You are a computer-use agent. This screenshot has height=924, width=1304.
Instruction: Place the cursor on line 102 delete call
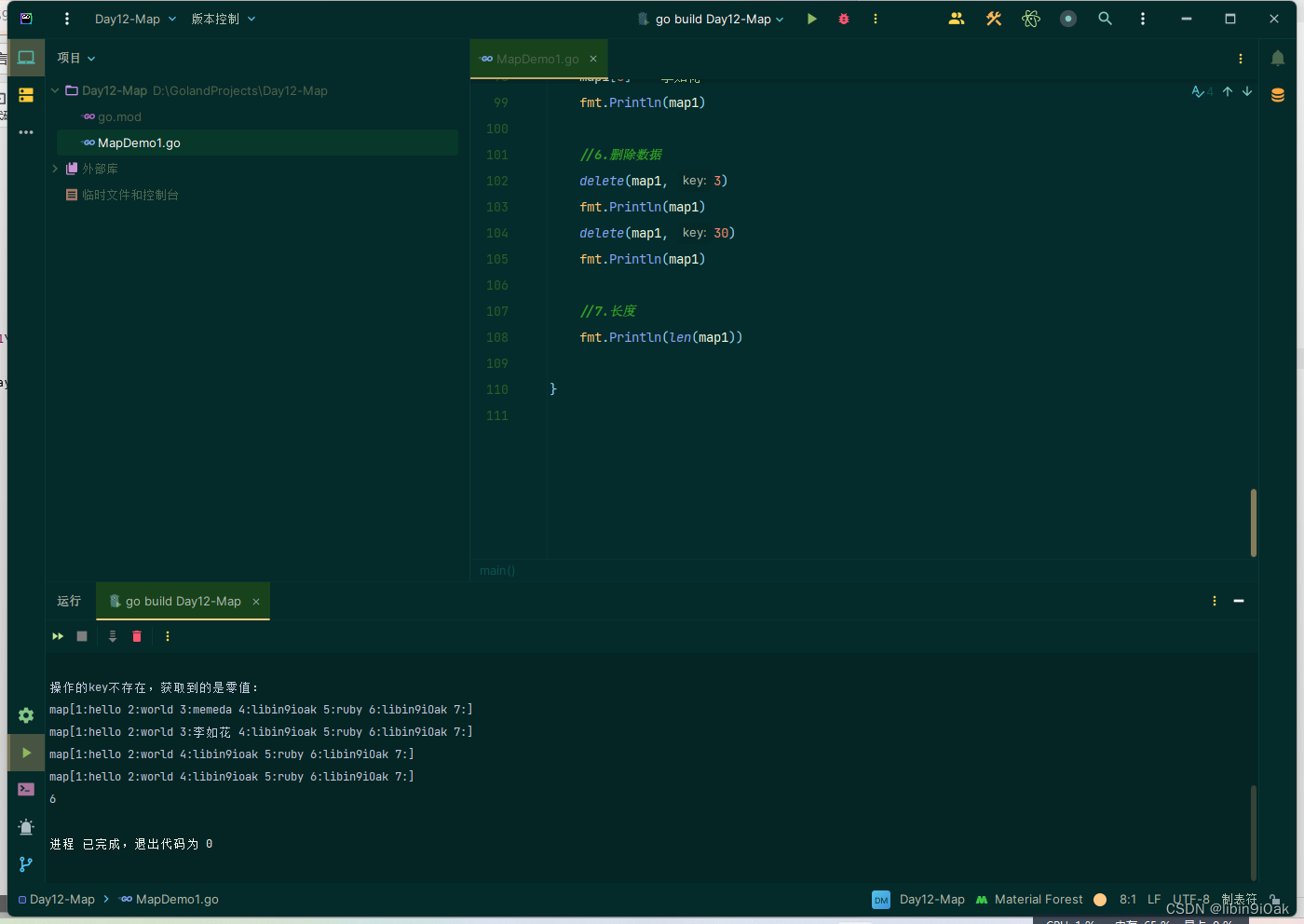[x=653, y=181]
